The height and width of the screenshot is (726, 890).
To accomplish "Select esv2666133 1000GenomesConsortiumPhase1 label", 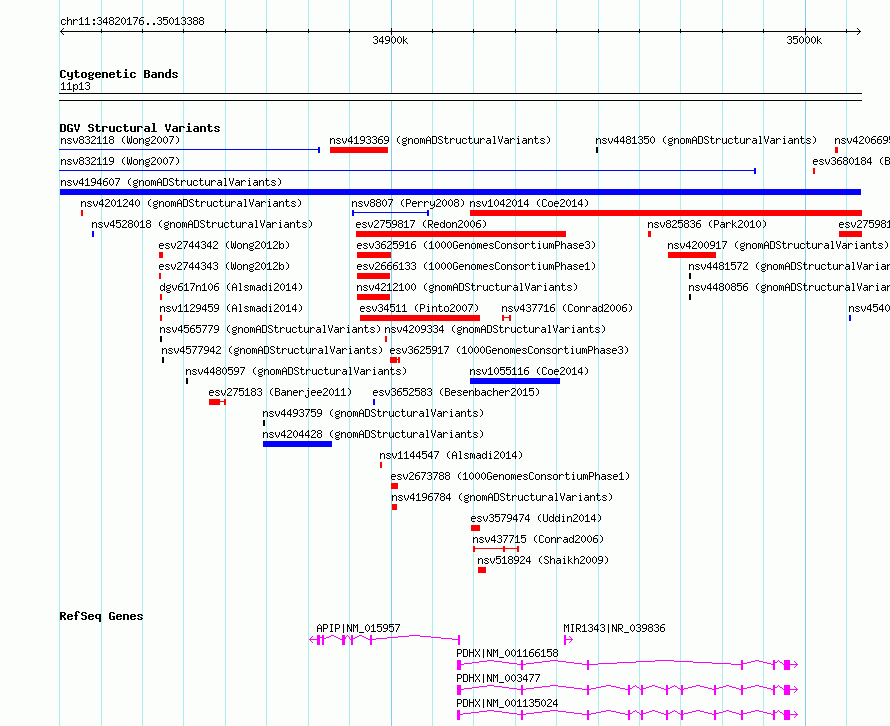I will pos(476,266).
